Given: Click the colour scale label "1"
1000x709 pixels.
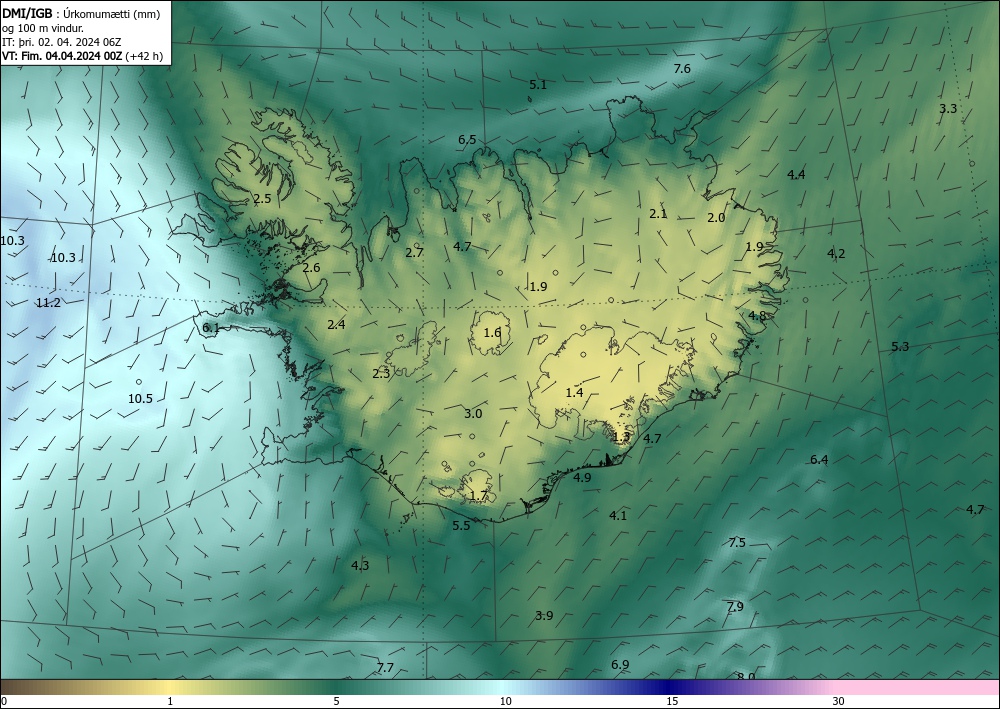Looking at the screenshot, I should 170,702.
